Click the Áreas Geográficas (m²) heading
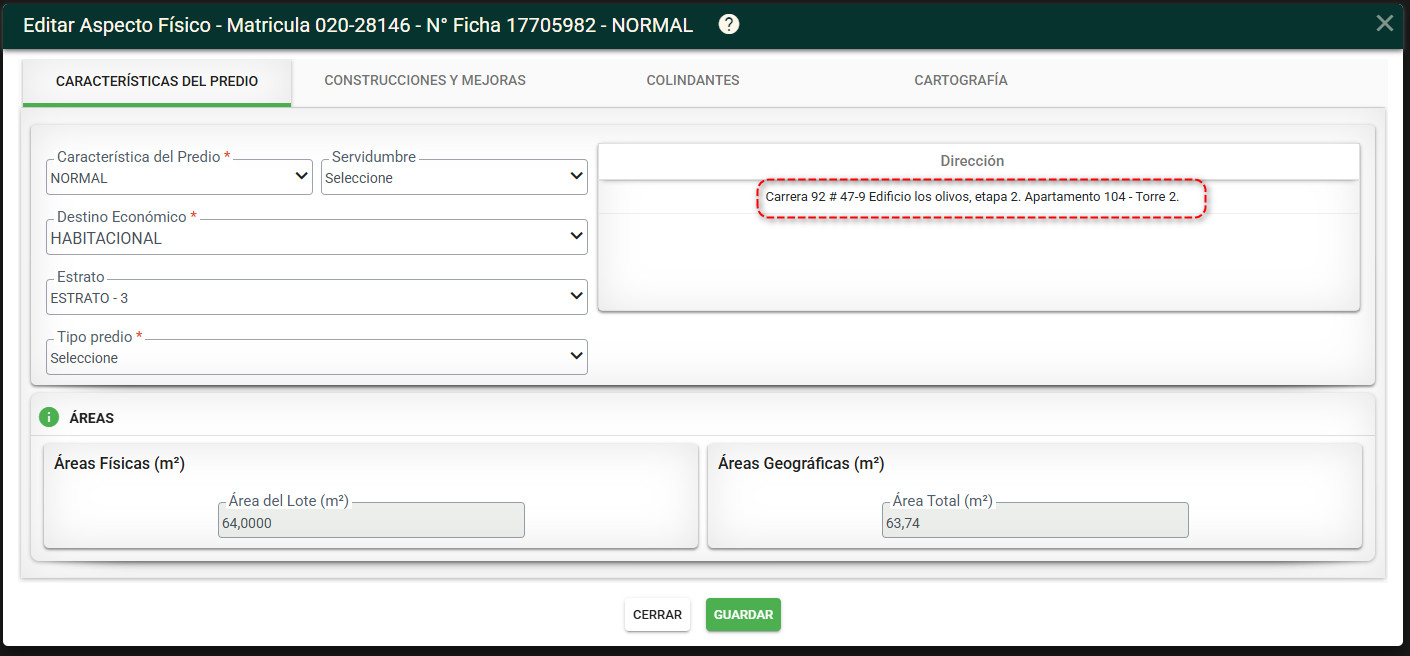 click(801, 463)
